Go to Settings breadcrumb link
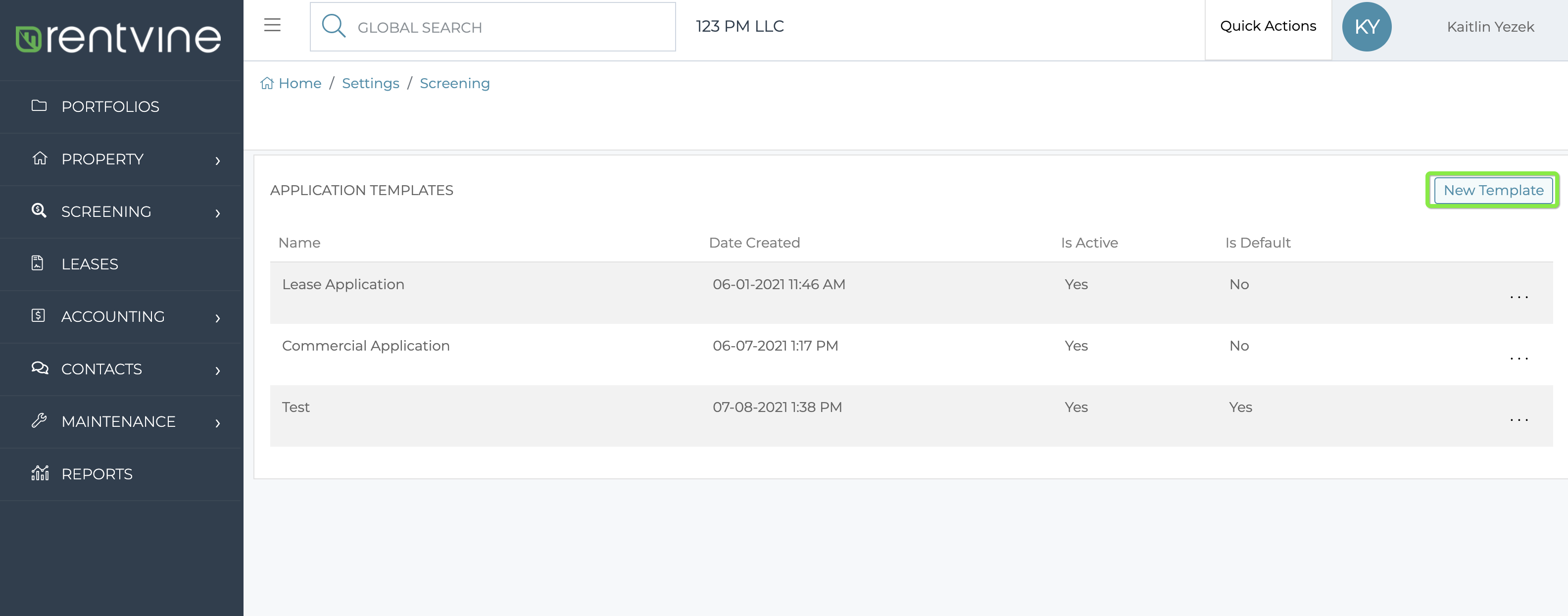 click(370, 83)
